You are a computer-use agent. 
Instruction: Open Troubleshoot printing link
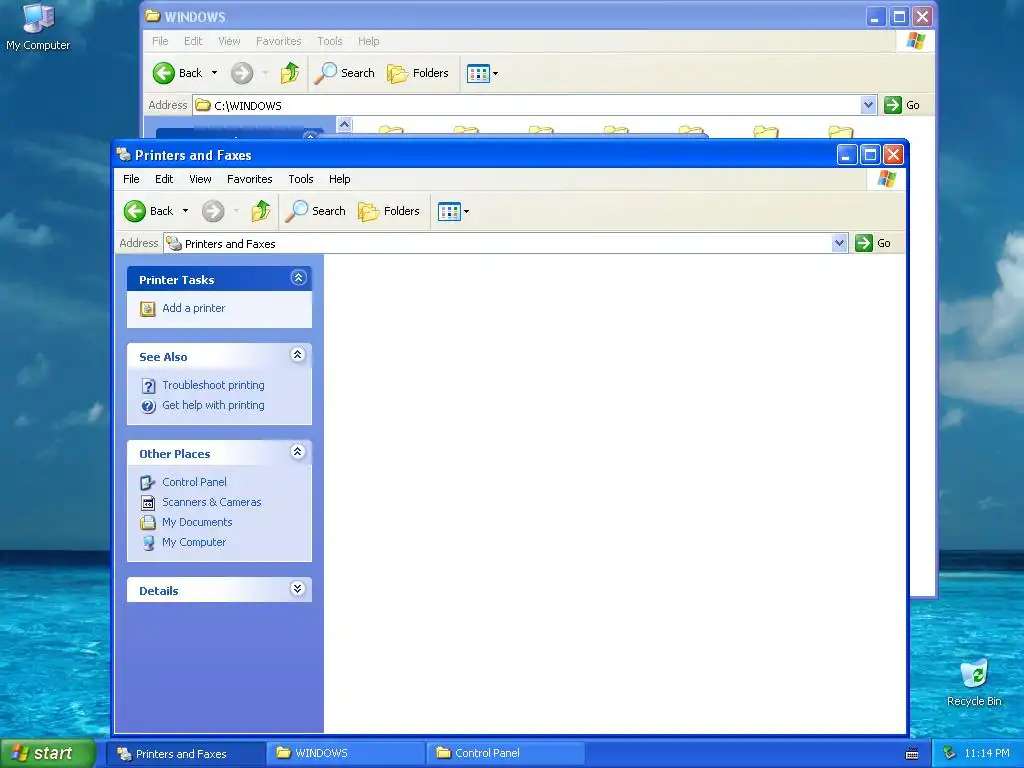tap(213, 385)
